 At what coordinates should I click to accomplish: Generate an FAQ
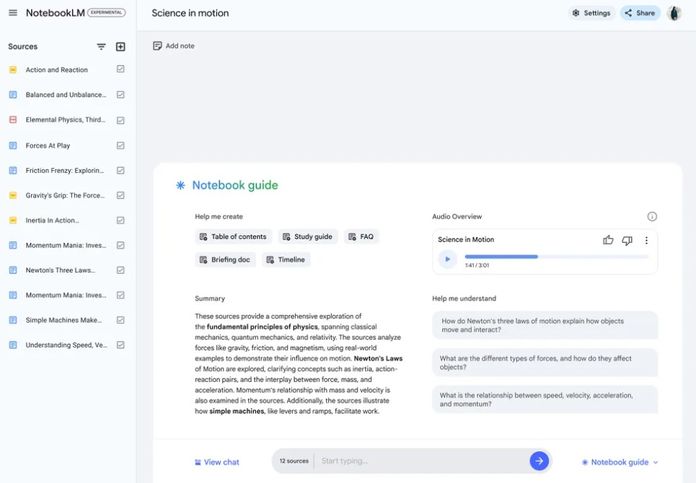click(x=361, y=237)
